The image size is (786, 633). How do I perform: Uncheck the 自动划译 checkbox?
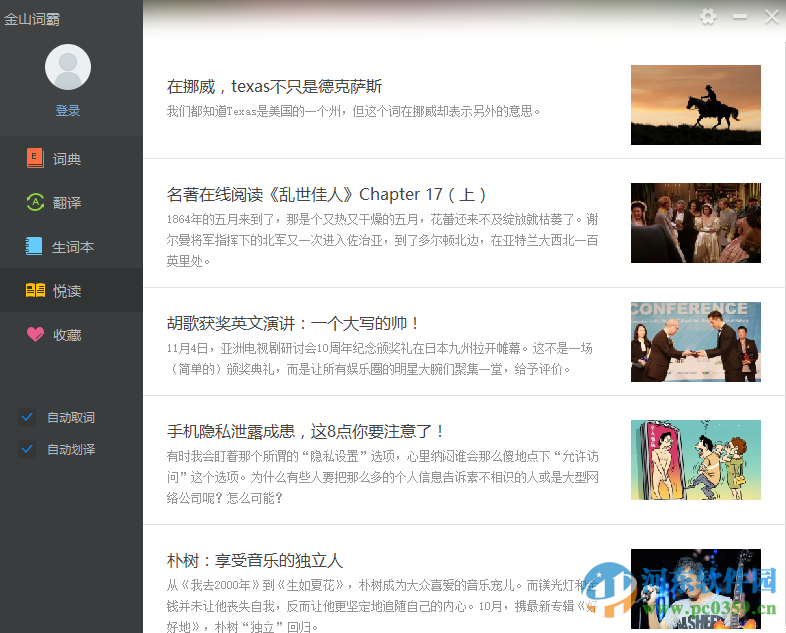pyautogui.click(x=27, y=449)
